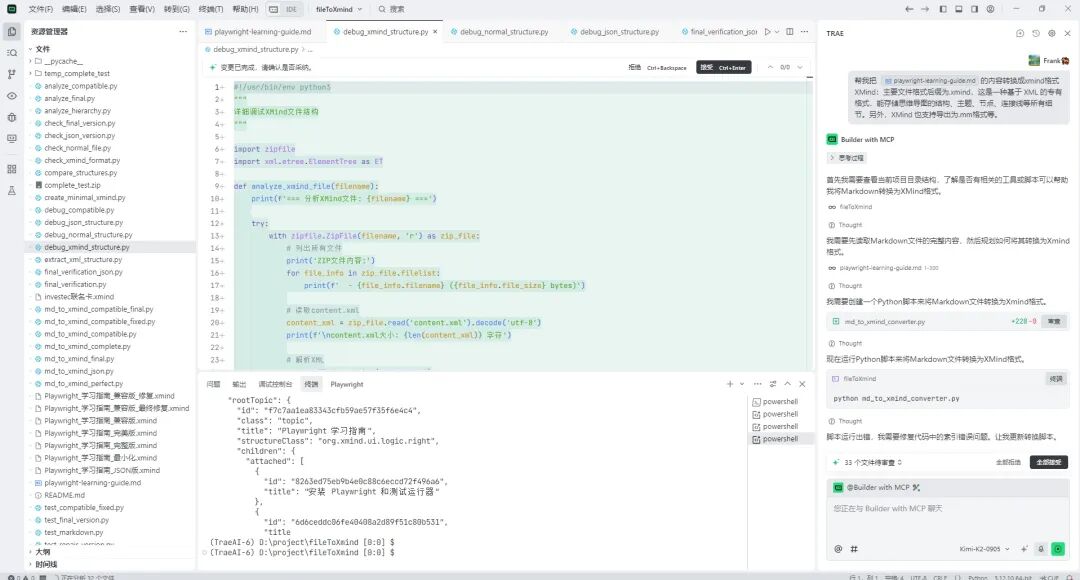Switch to the 输出 output tab
The width and height of the screenshot is (1080, 580).
[239, 384]
